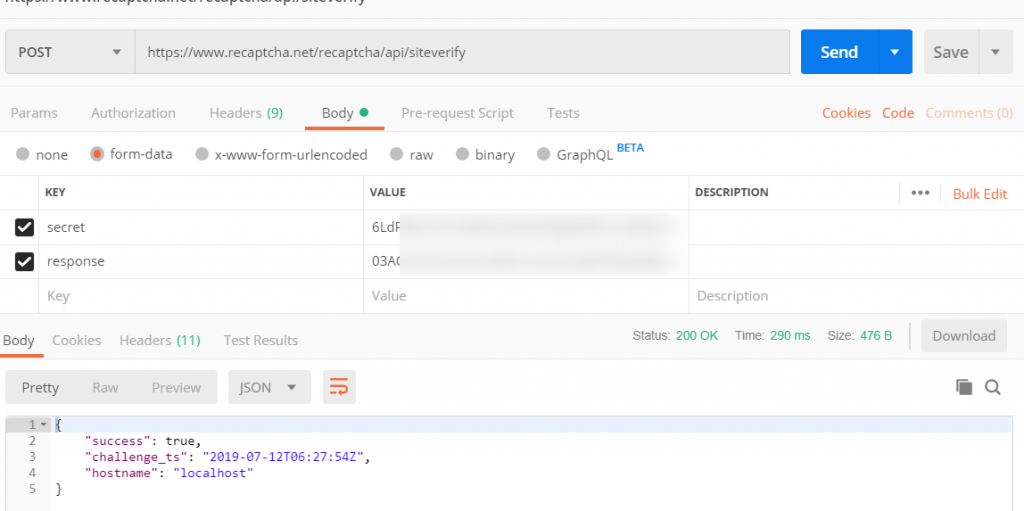
Task: Expand the Save options dropdown arrow
Action: (994, 52)
